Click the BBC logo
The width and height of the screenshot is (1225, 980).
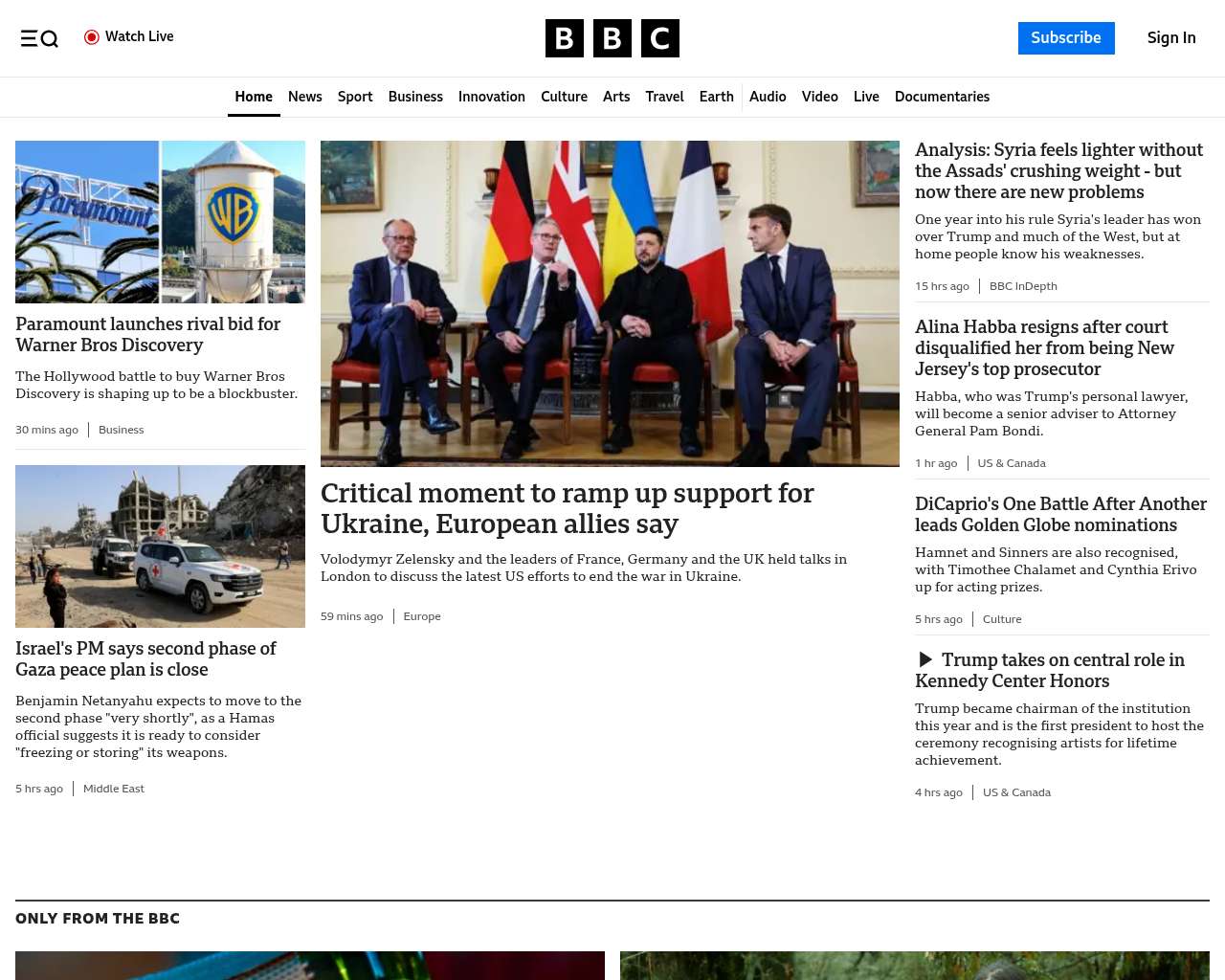(612, 38)
